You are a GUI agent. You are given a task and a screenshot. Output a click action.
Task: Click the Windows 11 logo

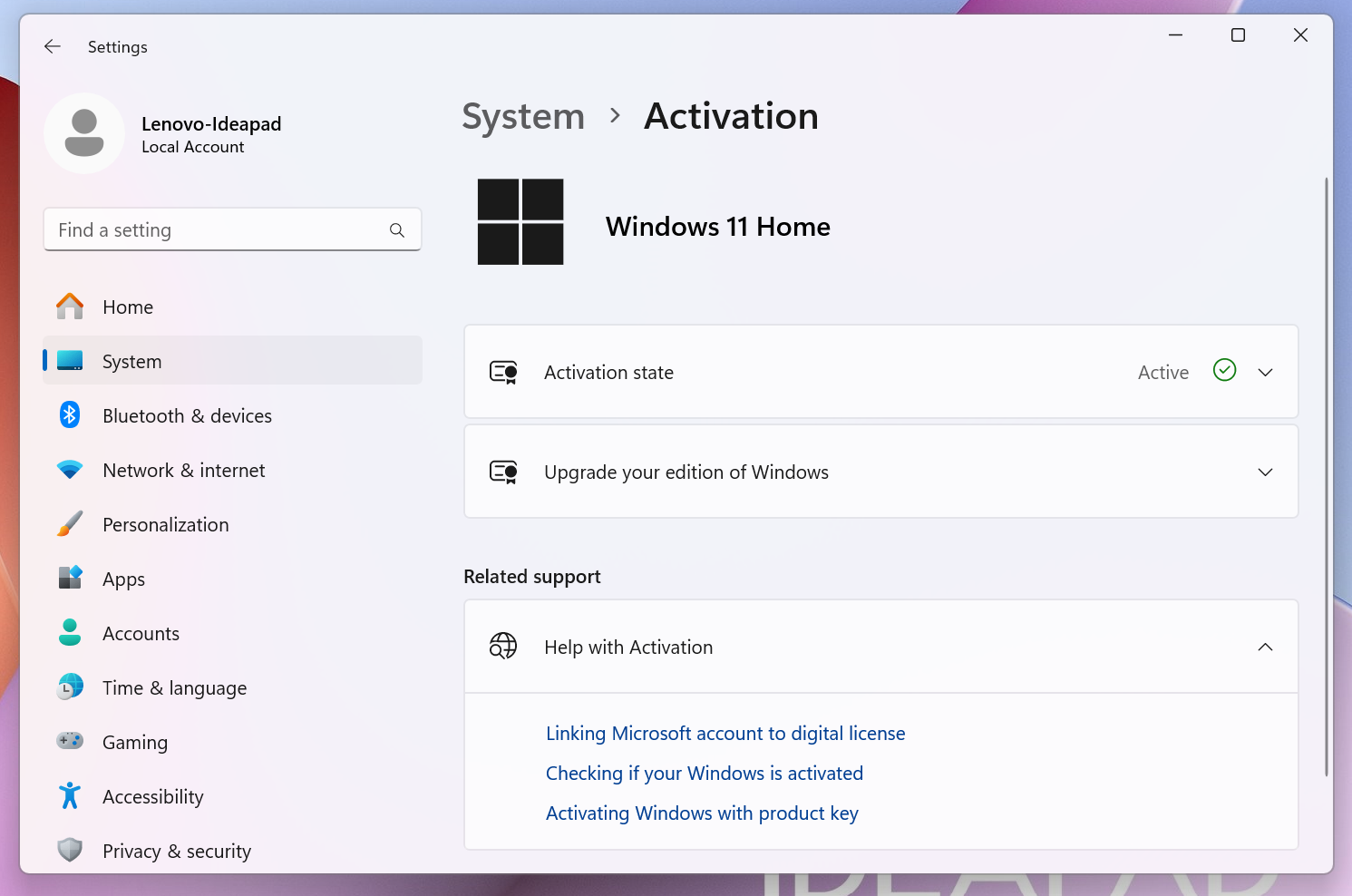coord(520,222)
